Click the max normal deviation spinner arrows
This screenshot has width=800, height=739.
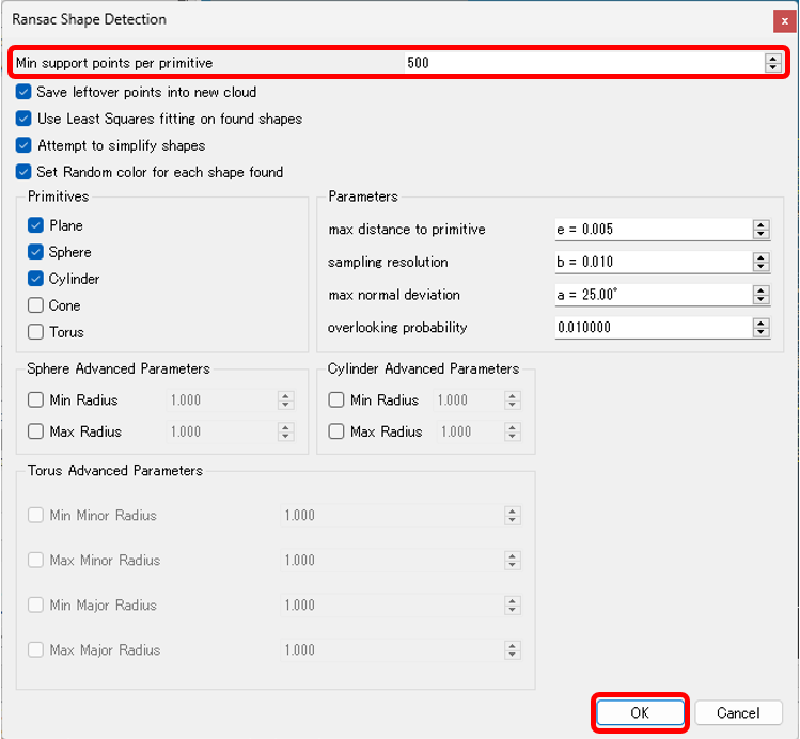click(761, 295)
